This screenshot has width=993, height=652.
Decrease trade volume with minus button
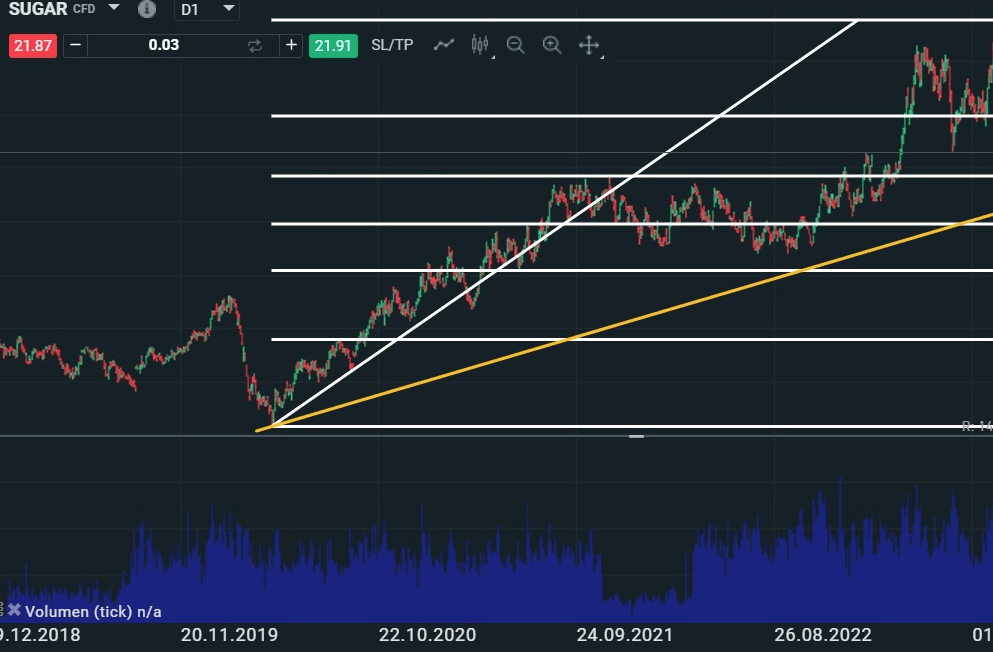click(x=75, y=45)
